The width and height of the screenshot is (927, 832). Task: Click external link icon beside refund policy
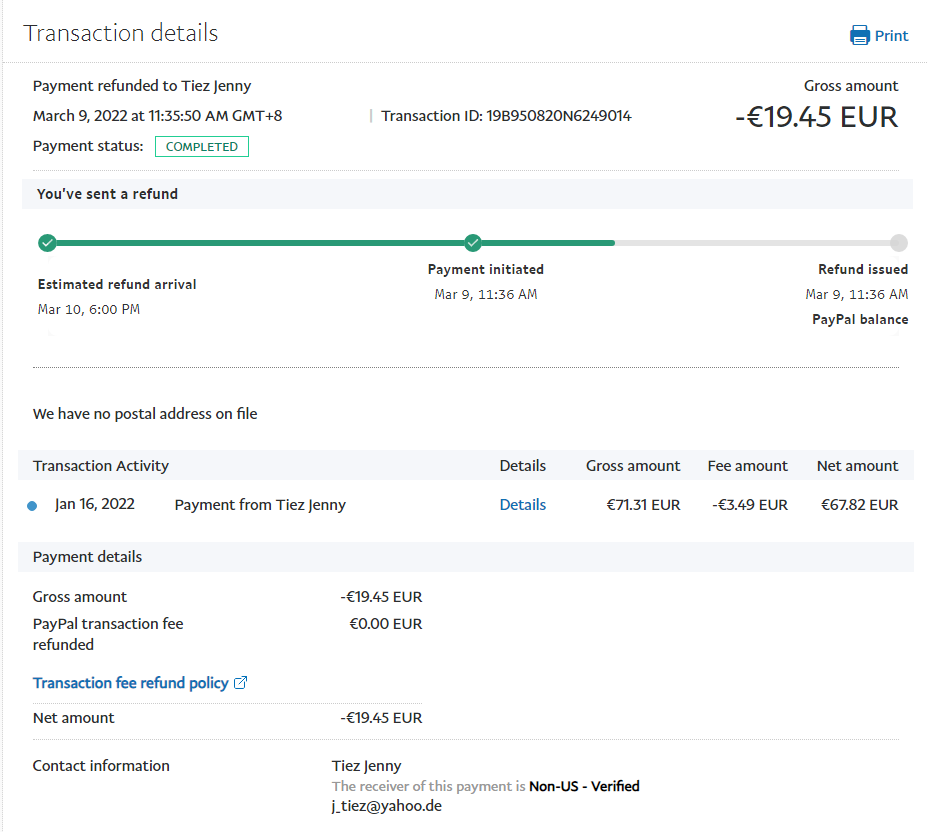[240, 683]
